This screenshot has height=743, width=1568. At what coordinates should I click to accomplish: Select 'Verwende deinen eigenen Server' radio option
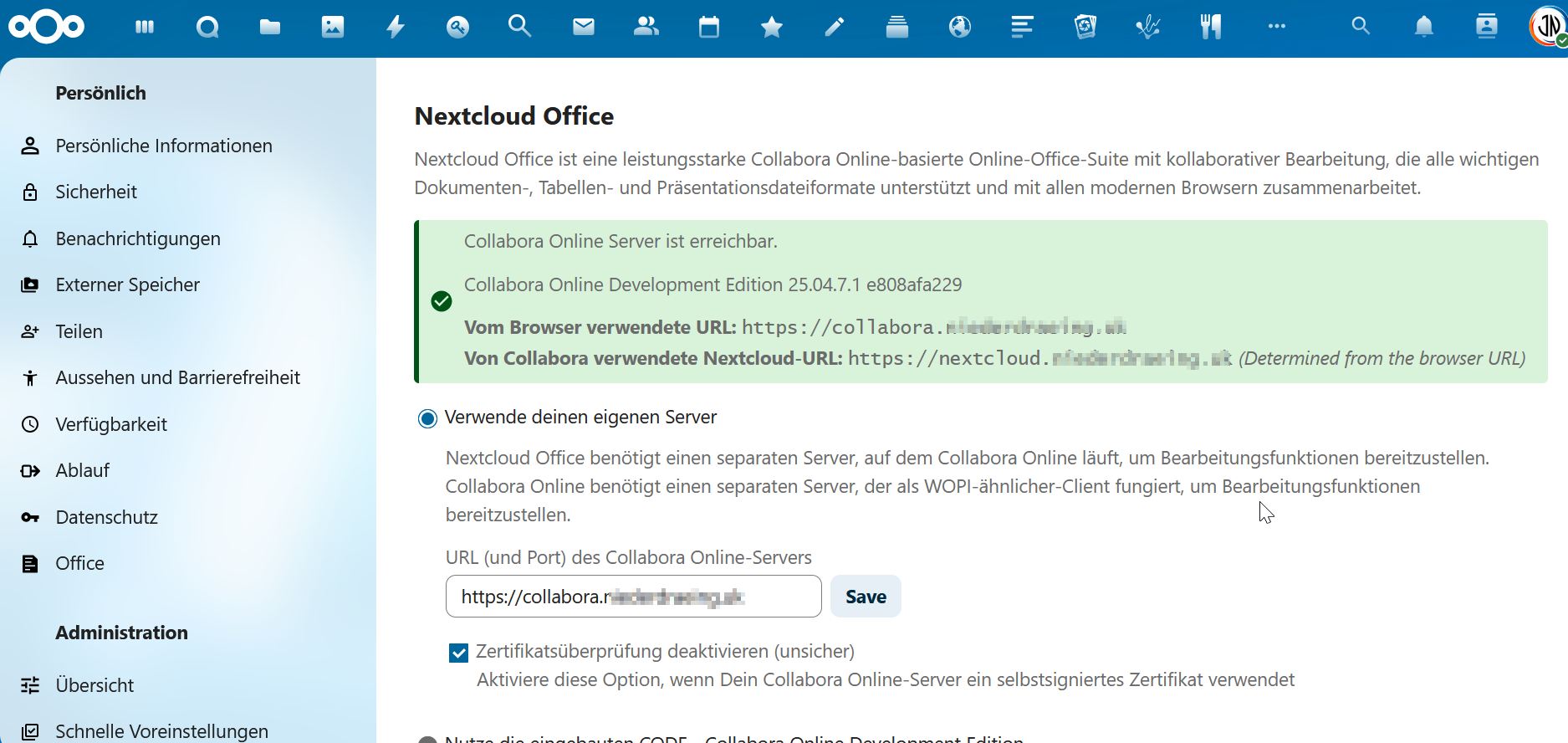pyautogui.click(x=427, y=418)
